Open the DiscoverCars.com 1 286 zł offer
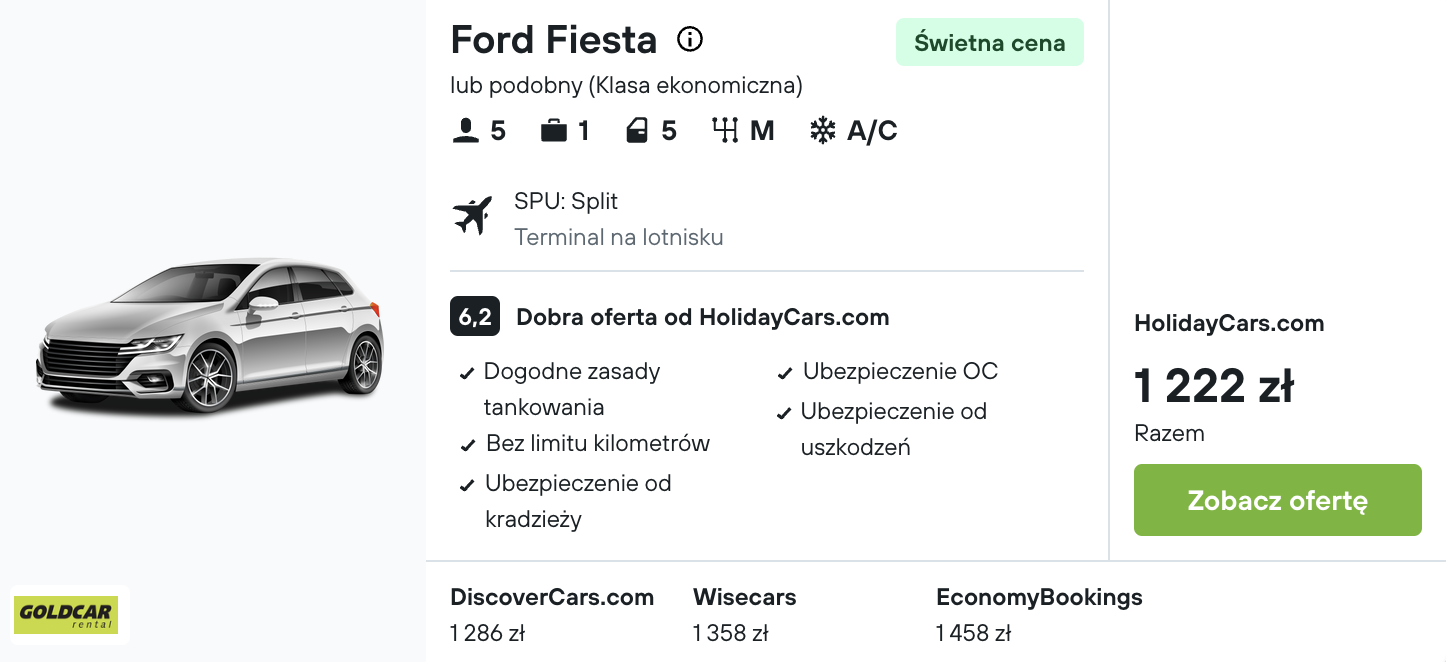 tap(551, 614)
